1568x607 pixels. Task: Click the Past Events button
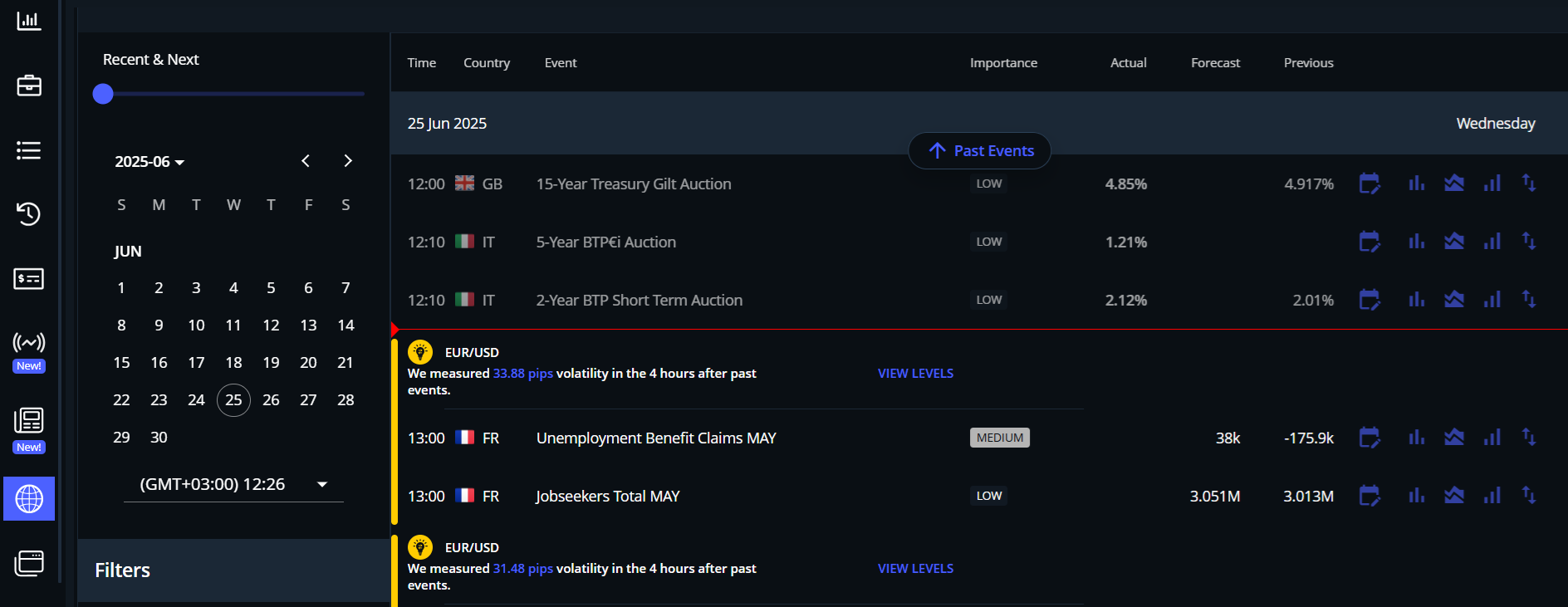980,151
